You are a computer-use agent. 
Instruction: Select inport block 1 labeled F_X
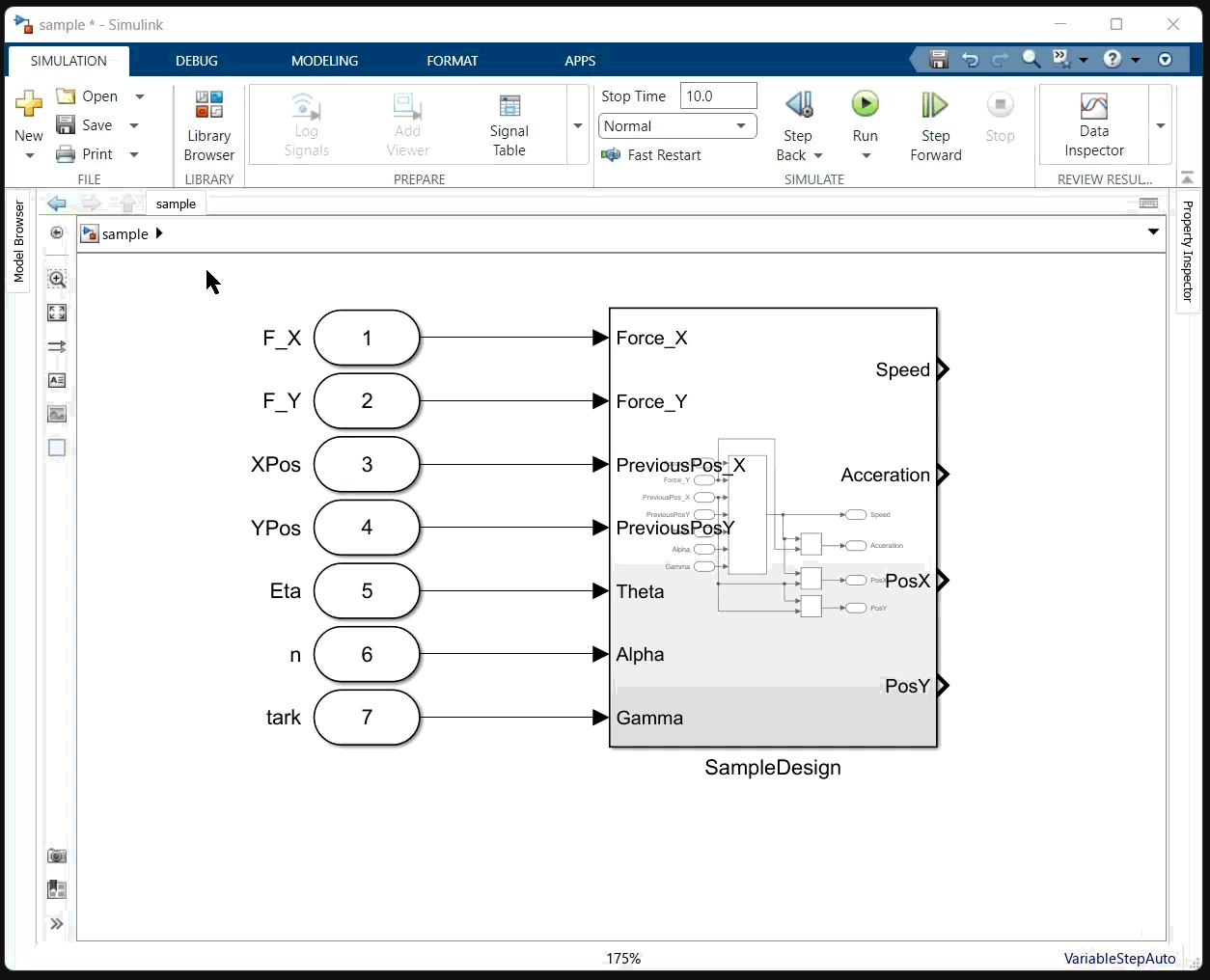367,338
